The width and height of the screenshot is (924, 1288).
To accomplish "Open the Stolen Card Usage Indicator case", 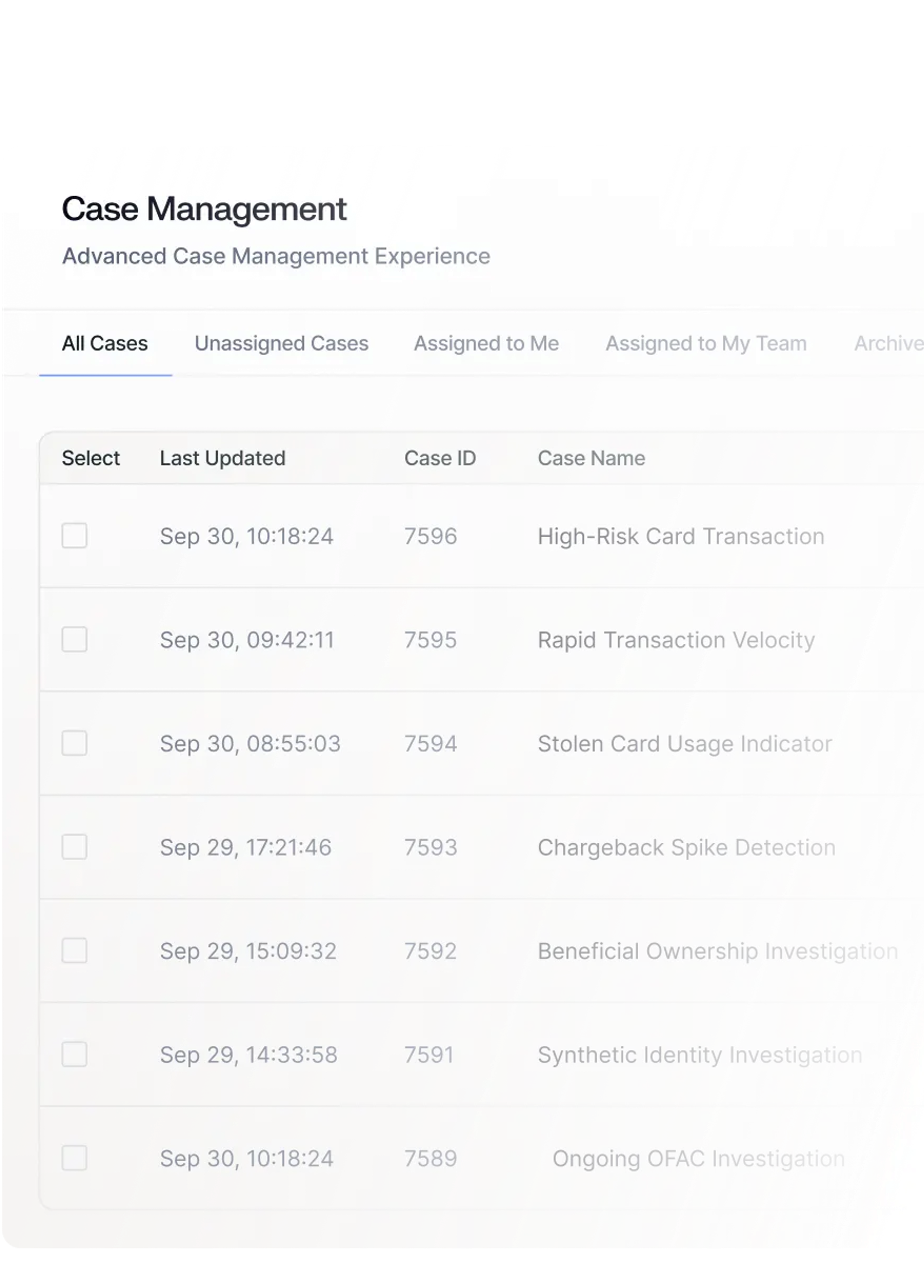I will (x=685, y=744).
